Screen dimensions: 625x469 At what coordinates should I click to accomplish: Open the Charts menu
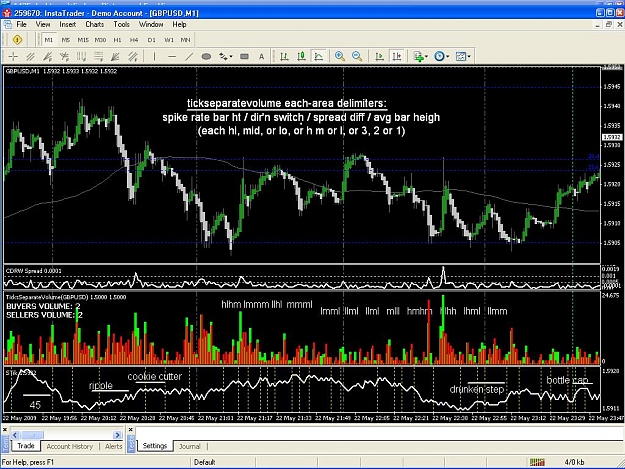pyautogui.click(x=94, y=24)
